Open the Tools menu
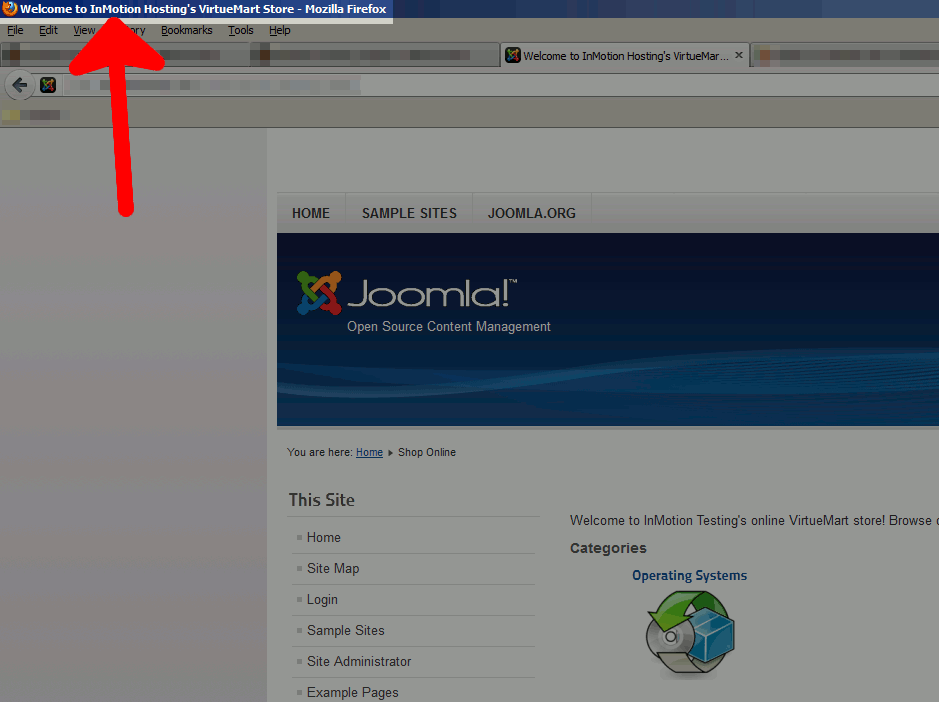The width and height of the screenshot is (939, 702). [241, 30]
